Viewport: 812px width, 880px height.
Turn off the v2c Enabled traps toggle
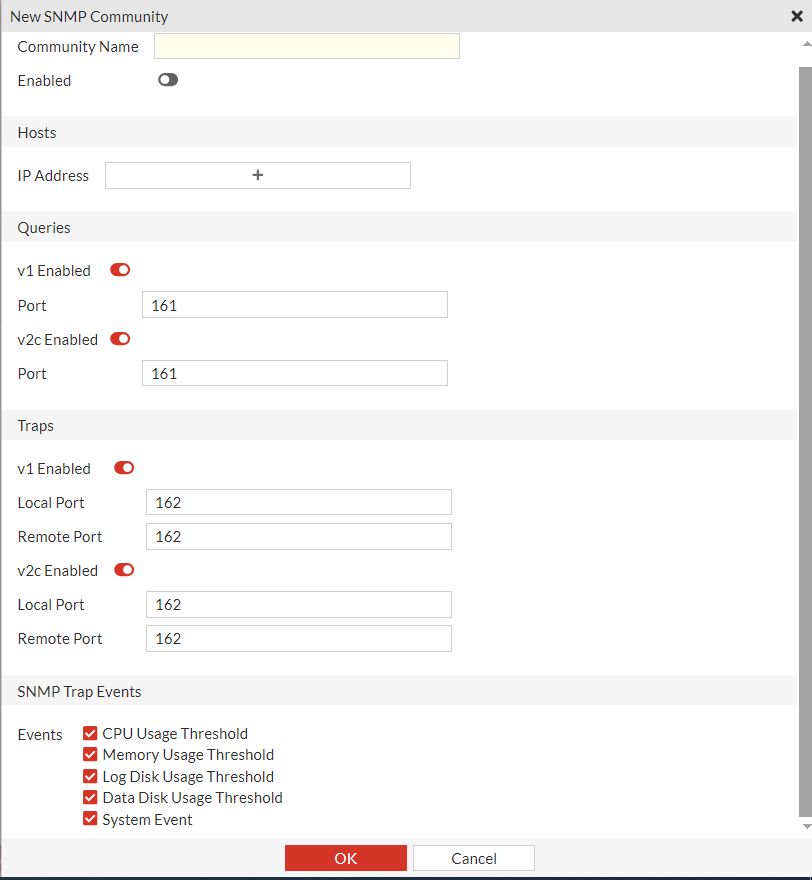click(x=123, y=569)
